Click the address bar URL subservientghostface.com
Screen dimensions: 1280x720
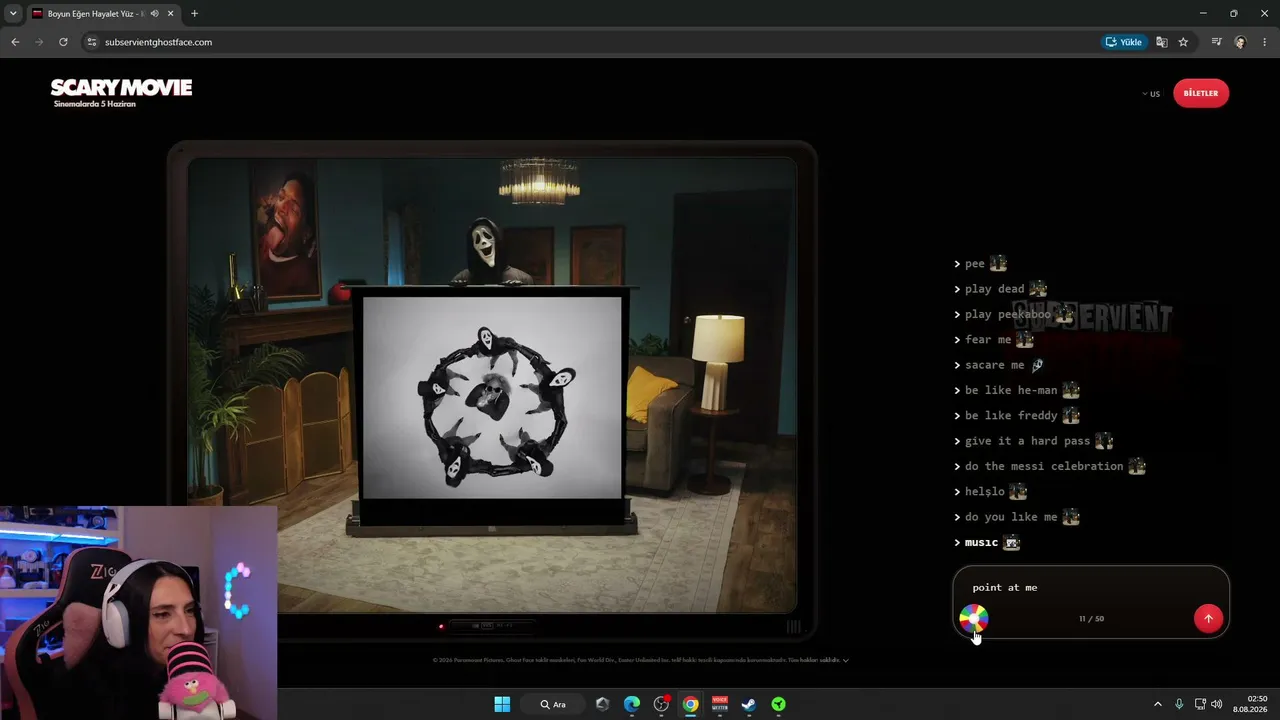[x=158, y=42]
